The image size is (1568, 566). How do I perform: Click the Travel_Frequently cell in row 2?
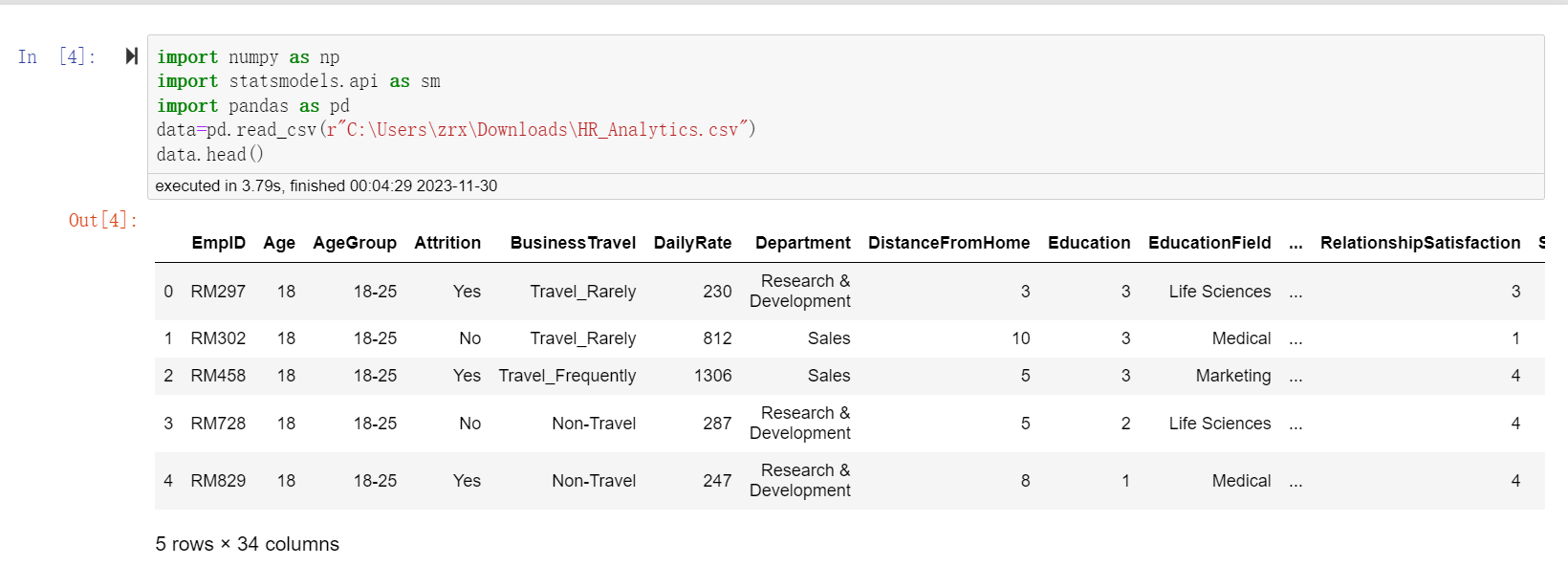[x=567, y=376]
